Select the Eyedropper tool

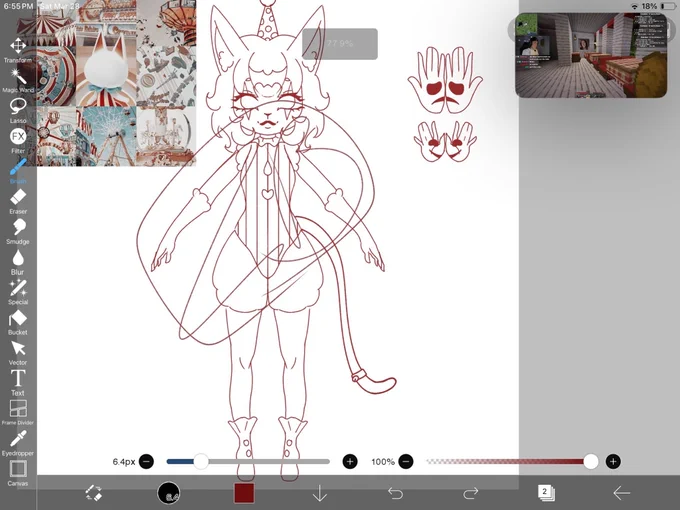tap(18, 444)
